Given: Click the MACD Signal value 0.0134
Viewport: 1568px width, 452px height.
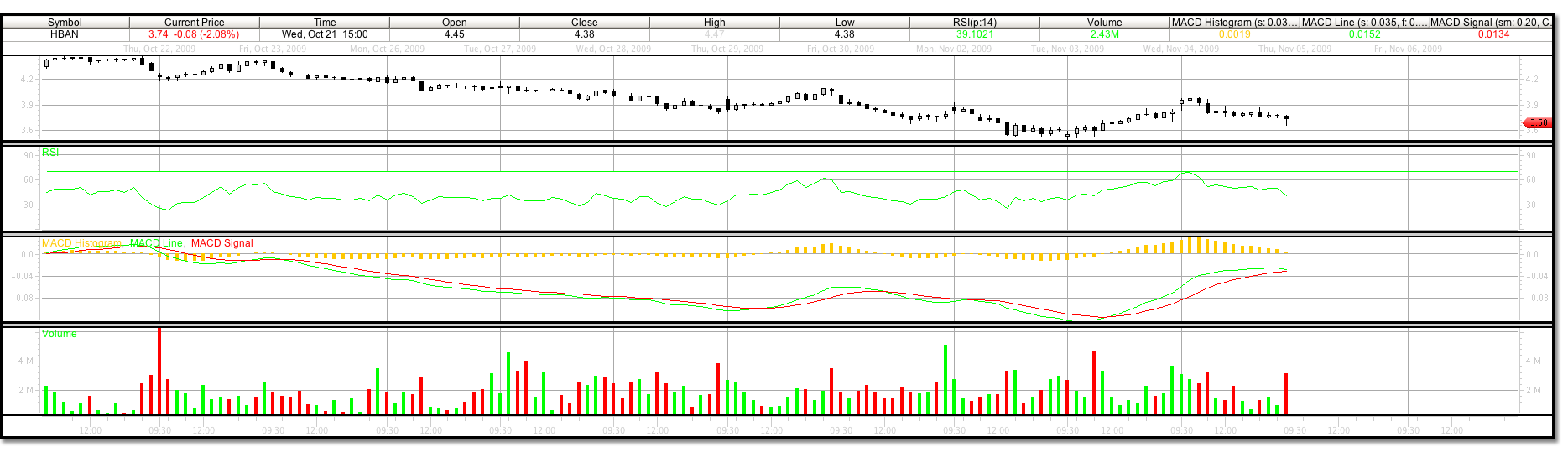Looking at the screenshot, I should [x=1493, y=34].
